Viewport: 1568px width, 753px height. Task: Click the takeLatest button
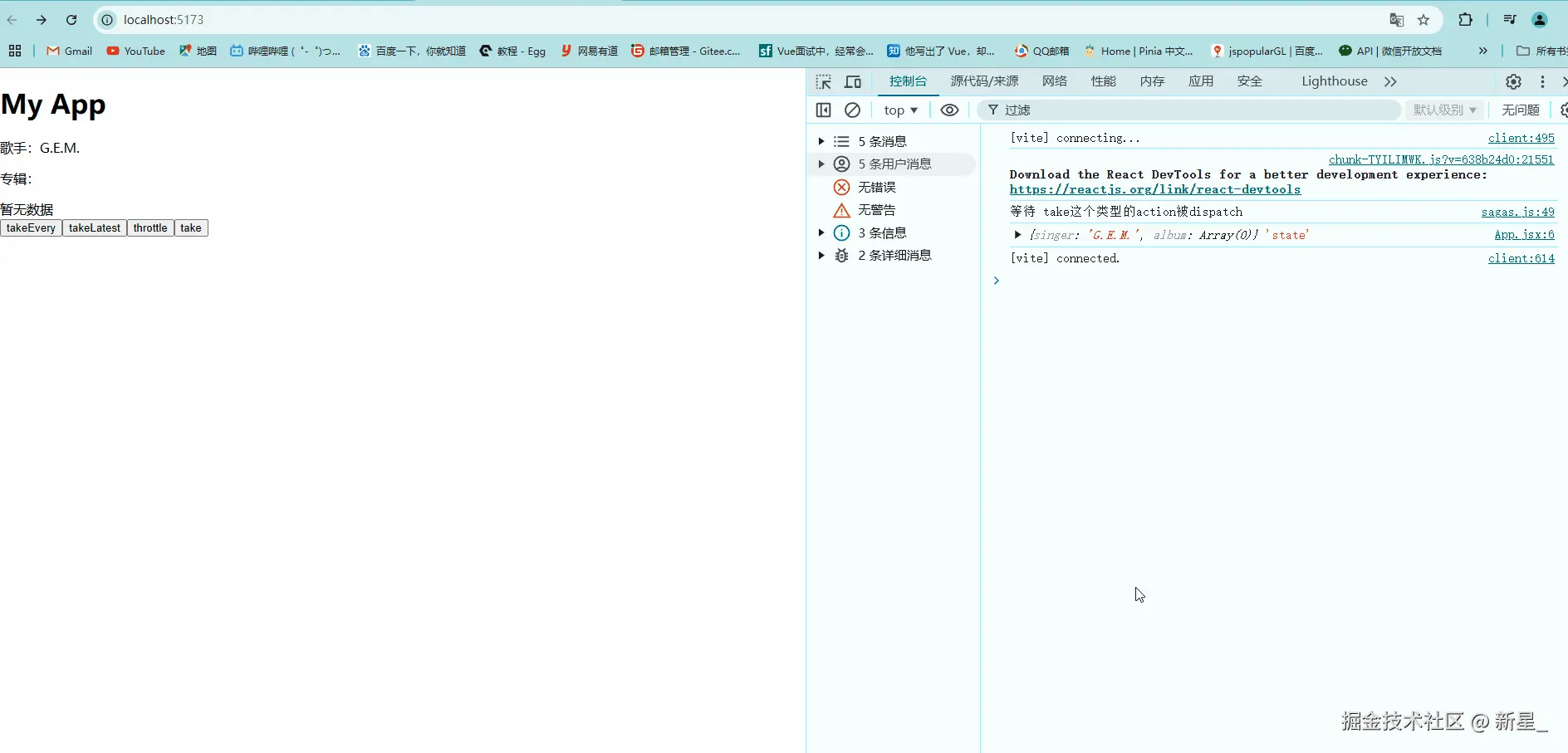pyautogui.click(x=95, y=228)
